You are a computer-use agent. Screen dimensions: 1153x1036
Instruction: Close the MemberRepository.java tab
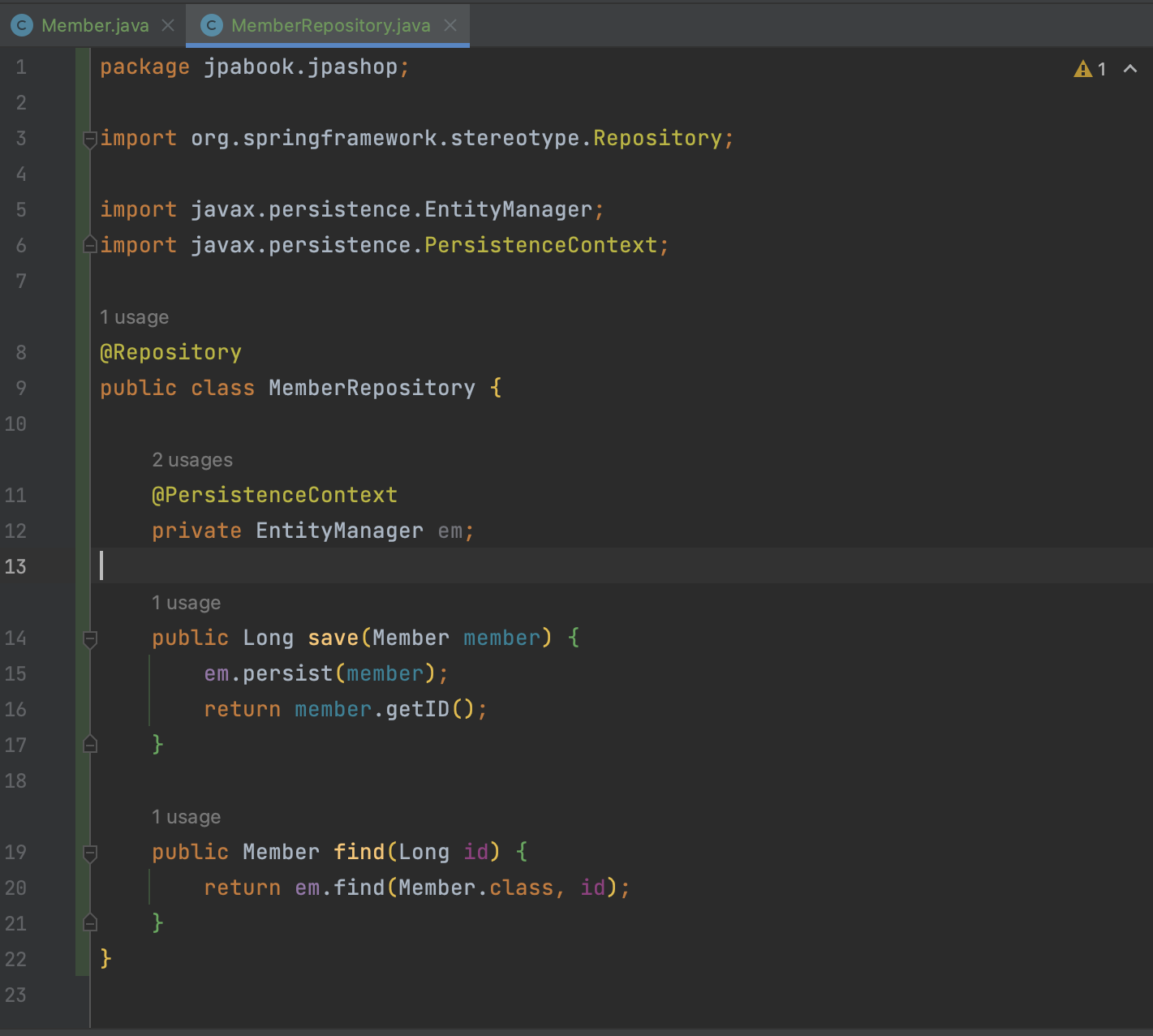click(450, 25)
